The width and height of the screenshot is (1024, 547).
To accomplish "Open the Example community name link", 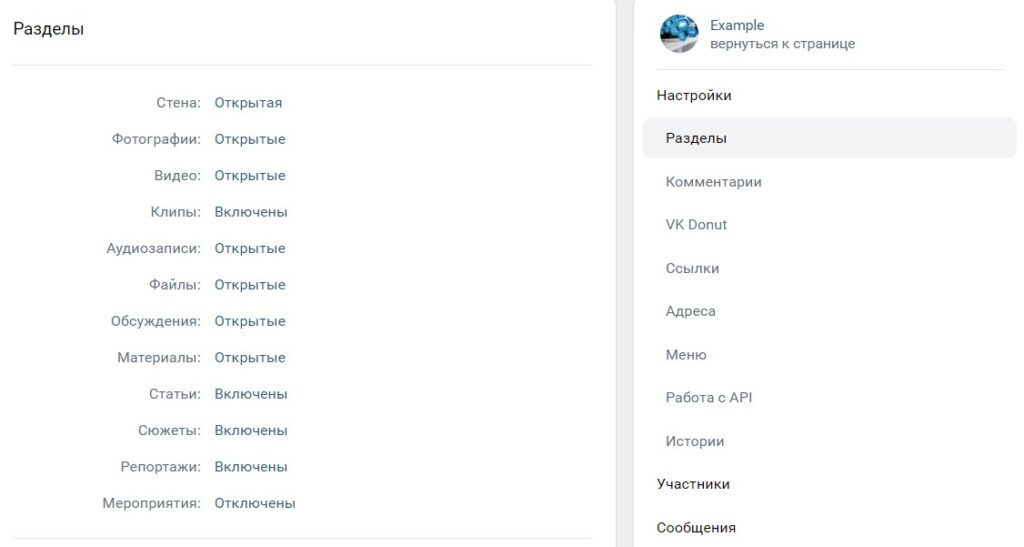I will click(x=737, y=25).
